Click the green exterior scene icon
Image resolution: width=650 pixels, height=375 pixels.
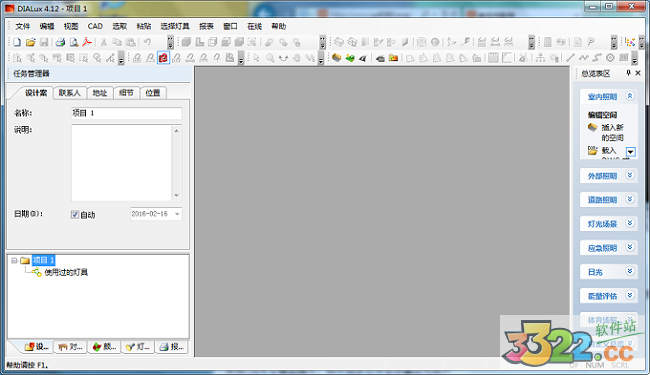pos(350,58)
